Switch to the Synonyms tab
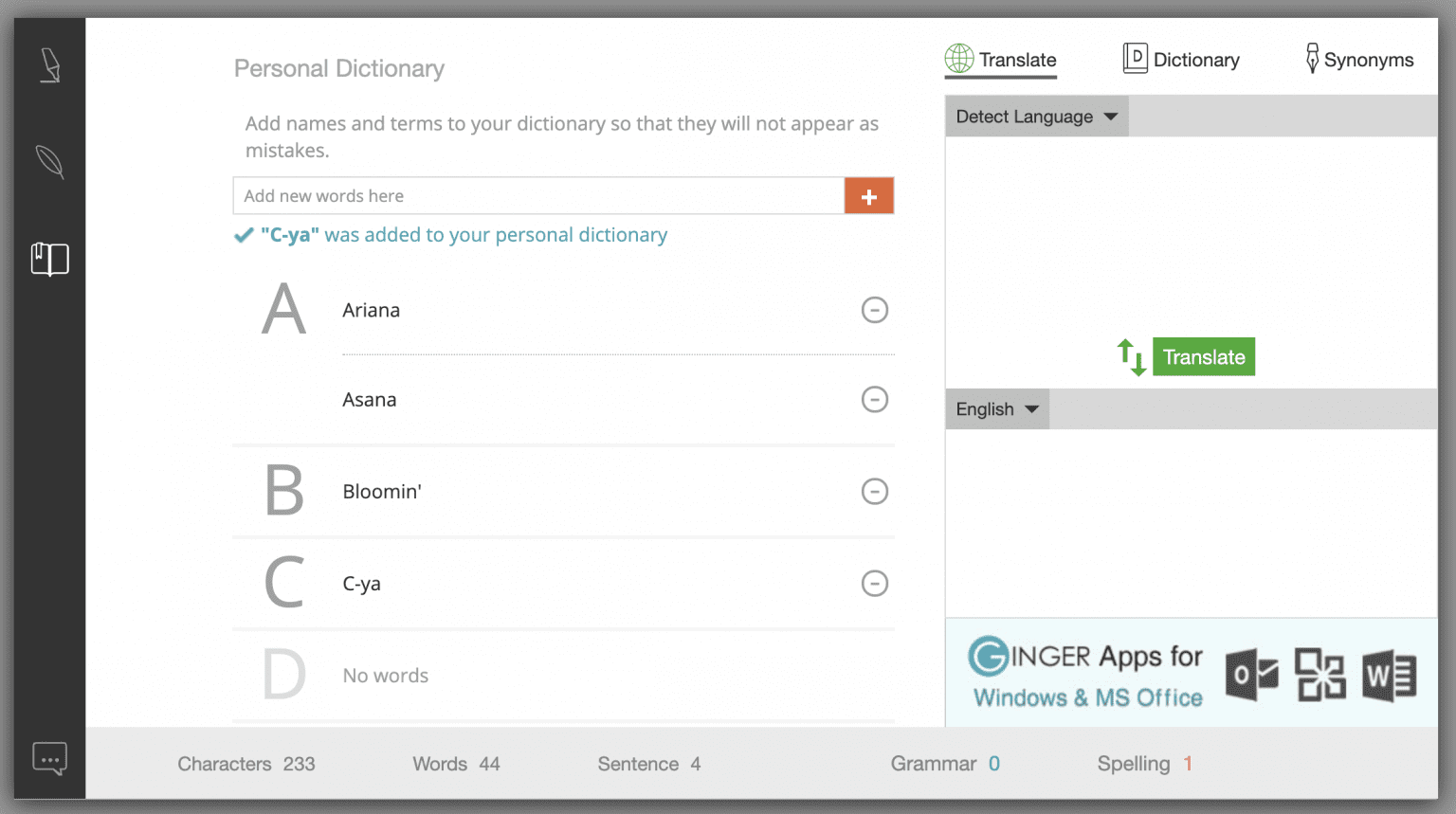 (x=1359, y=60)
